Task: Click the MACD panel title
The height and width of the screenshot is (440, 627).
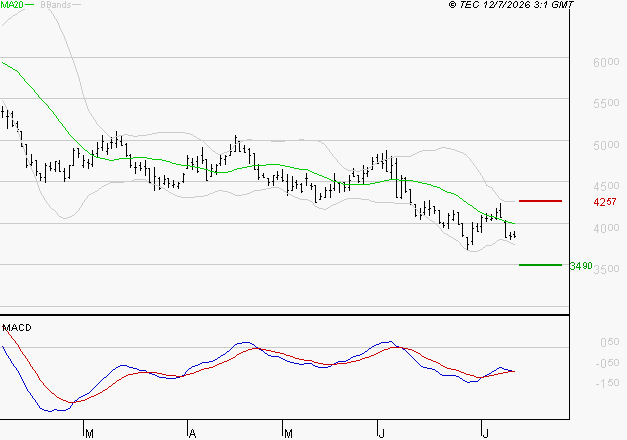Action: [x=17, y=328]
